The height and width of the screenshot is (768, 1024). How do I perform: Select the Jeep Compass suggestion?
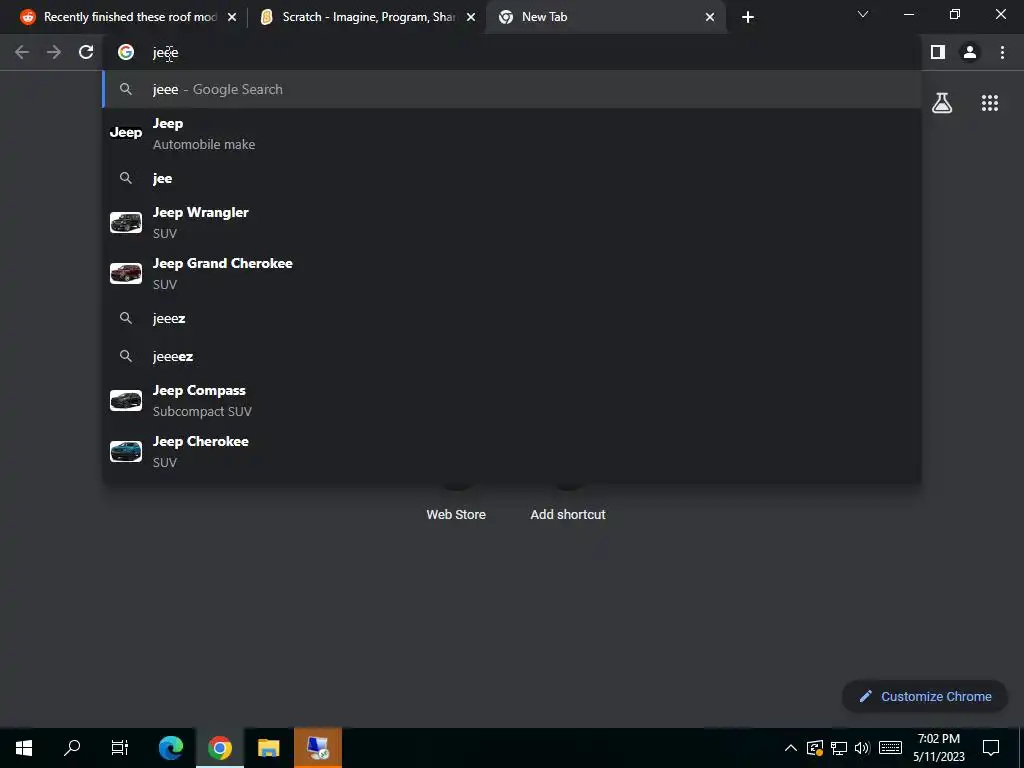(x=512, y=400)
